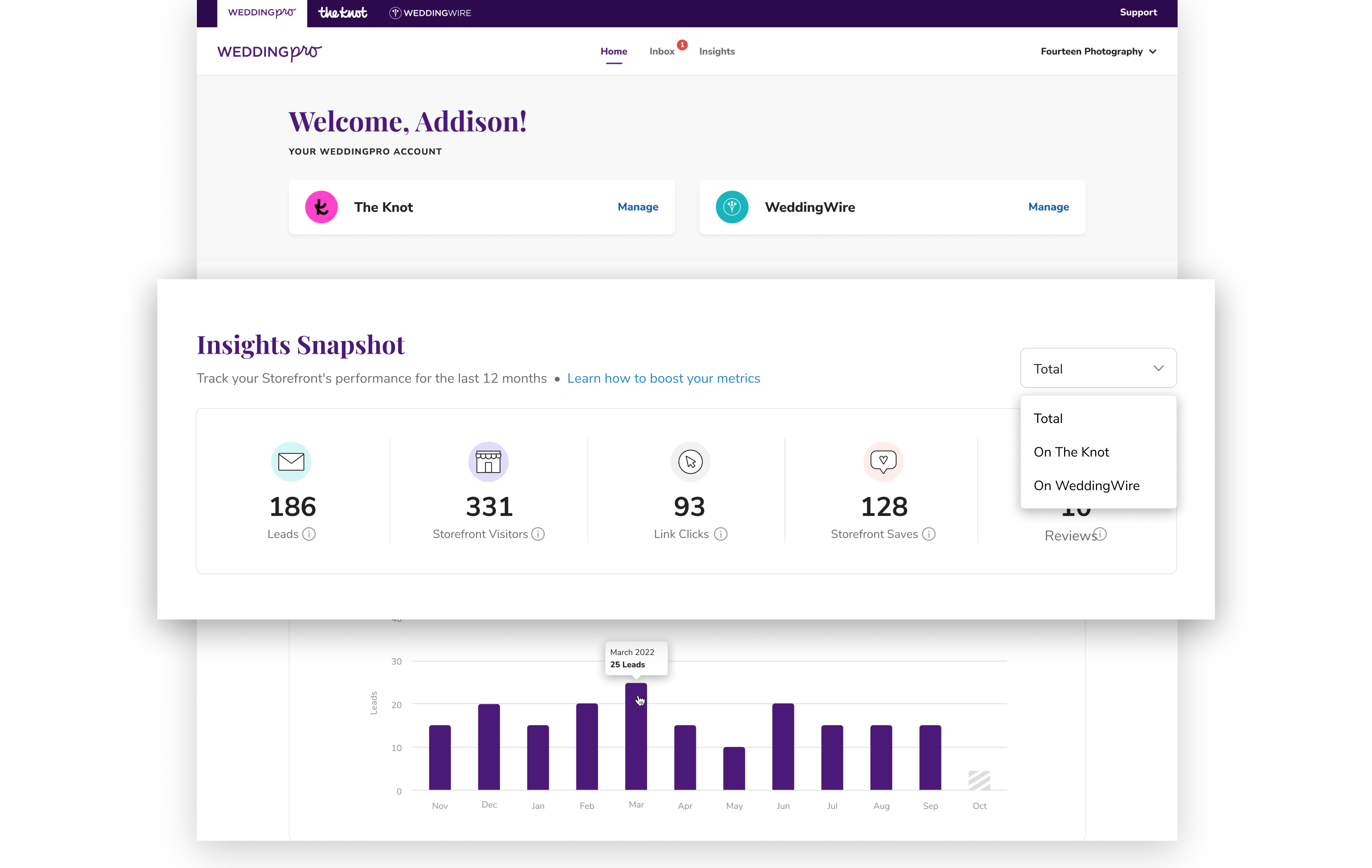Image resolution: width=1372 pixels, height=868 pixels.
Task: Click The Knot pink logo icon
Action: [322, 207]
